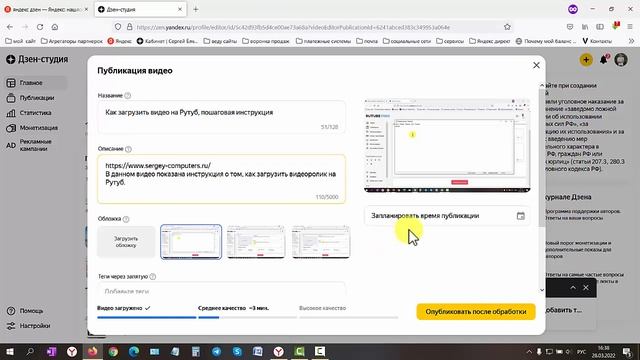Image resolution: width=640 pixels, height=360 pixels.
Task: Open Помощь in the sidebar
Action: pos(25,311)
